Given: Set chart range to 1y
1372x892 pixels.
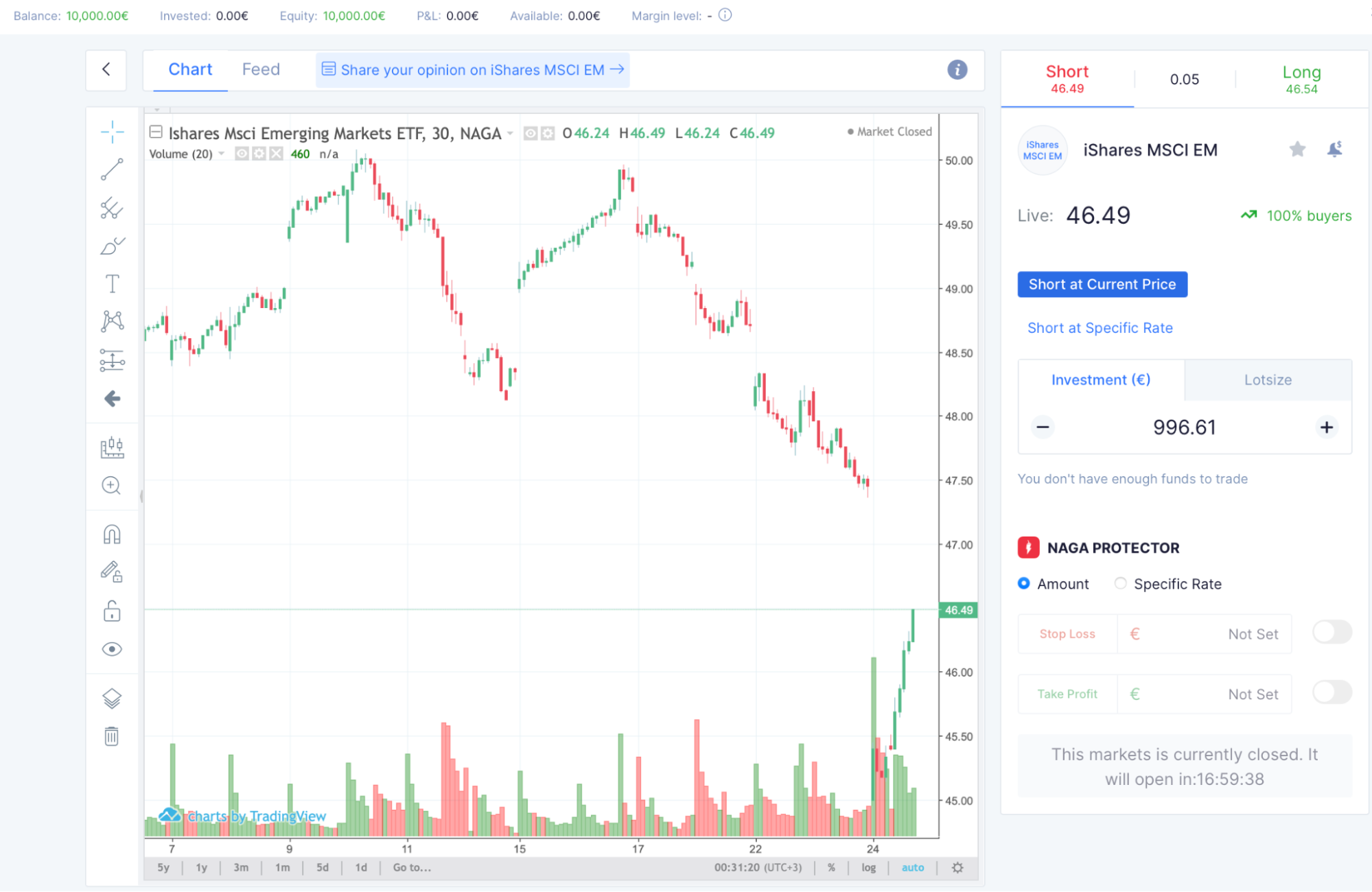Looking at the screenshot, I should pyautogui.click(x=201, y=867).
